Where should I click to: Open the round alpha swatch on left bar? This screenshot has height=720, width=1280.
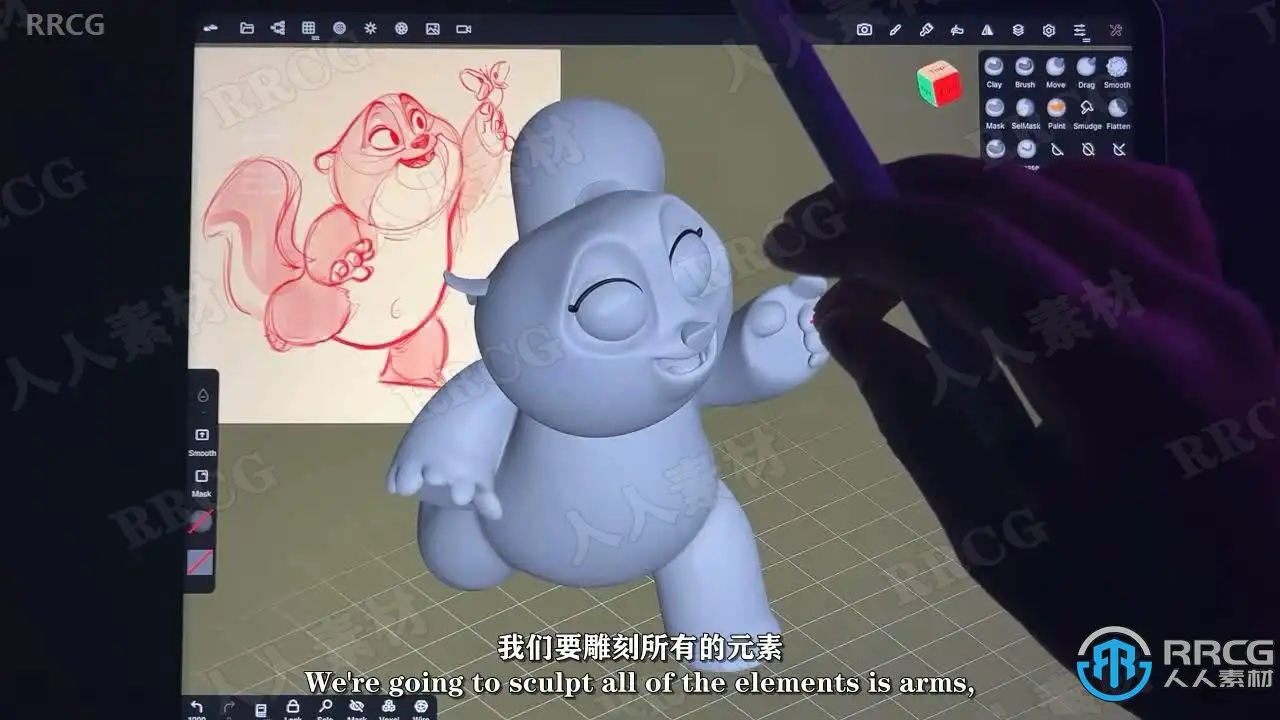200,521
